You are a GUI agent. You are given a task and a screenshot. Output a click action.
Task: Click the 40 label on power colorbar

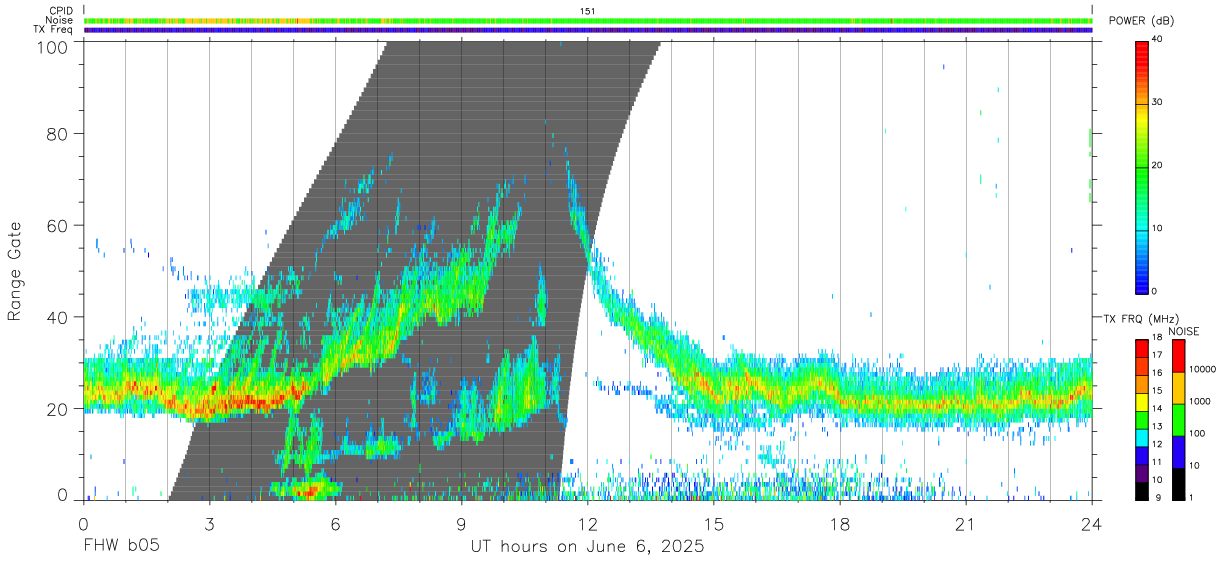(1158, 39)
